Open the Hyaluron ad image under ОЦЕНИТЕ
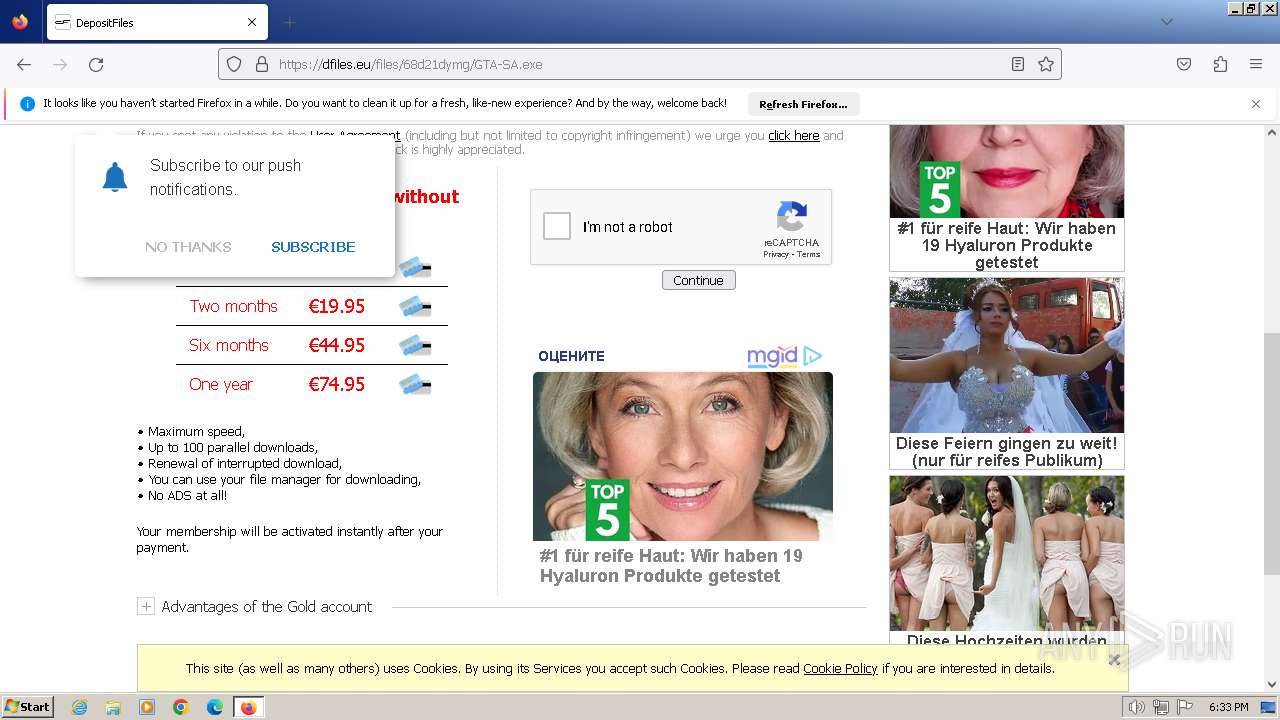This screenshot has width=1280, height=720. click(x=683, y=456)
